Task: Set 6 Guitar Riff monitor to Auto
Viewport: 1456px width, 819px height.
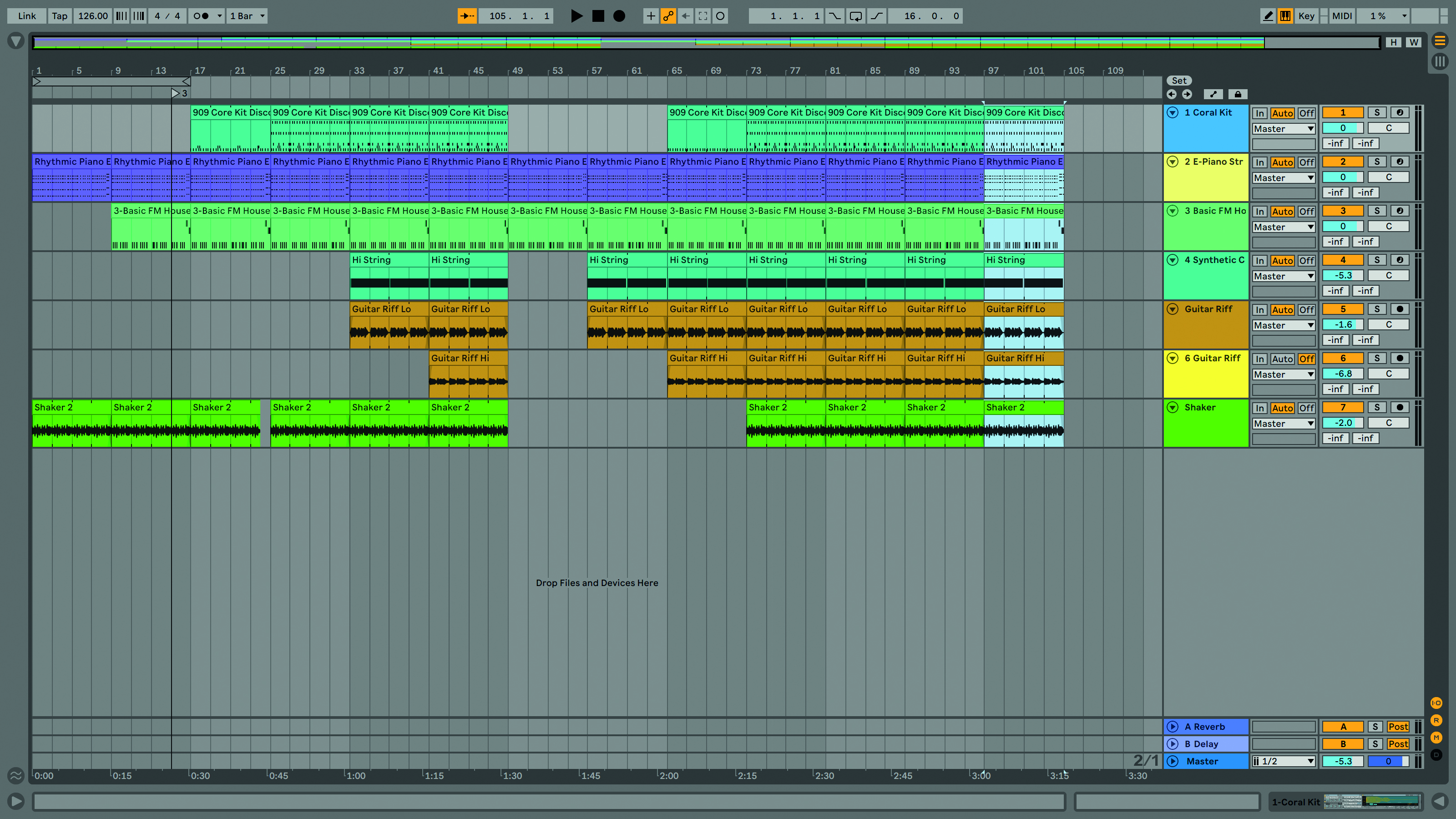Action: click(x=1283, y=359)
